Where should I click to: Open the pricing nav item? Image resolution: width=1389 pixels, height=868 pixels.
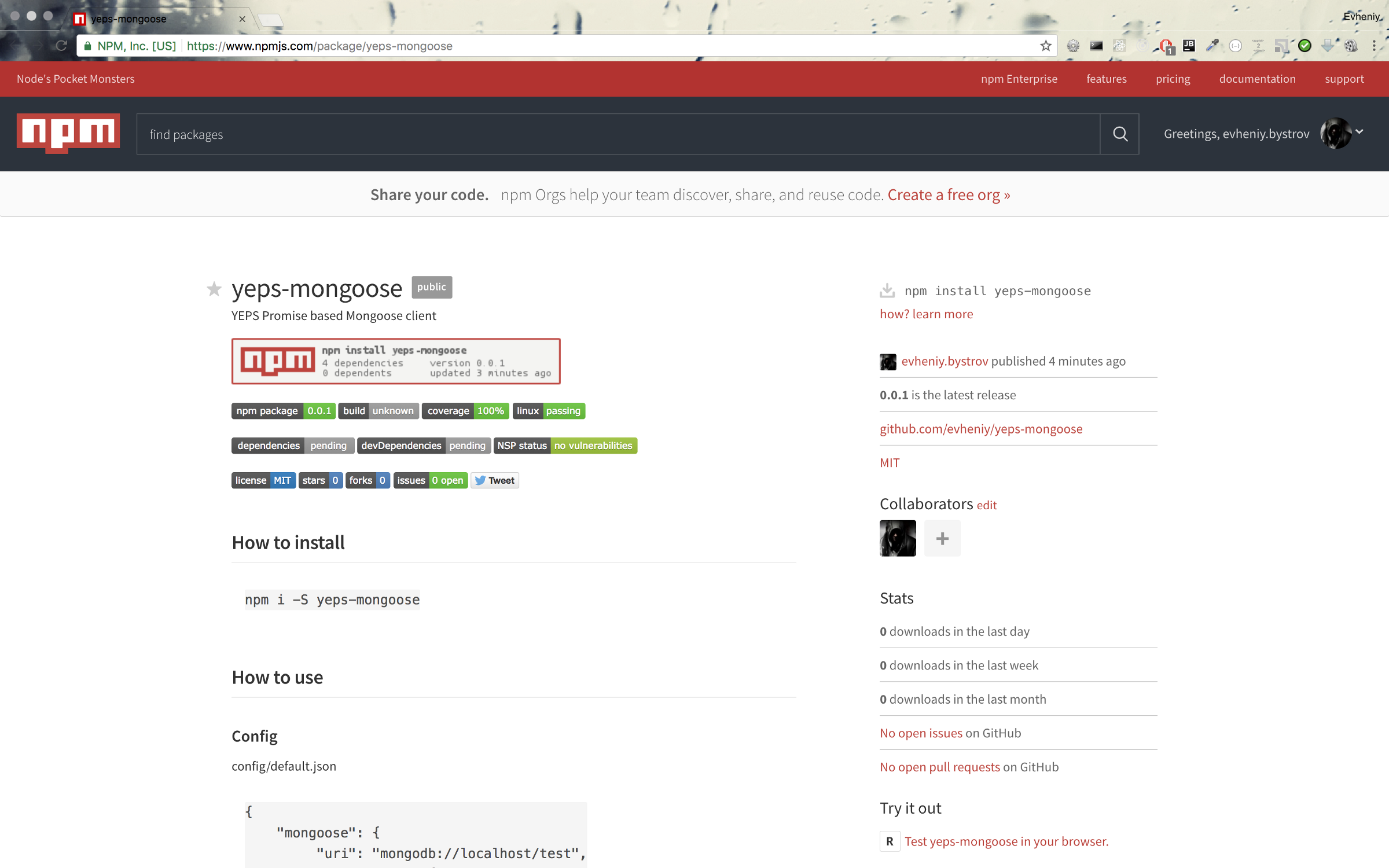pyautogui.click(x=1173, y=79)
